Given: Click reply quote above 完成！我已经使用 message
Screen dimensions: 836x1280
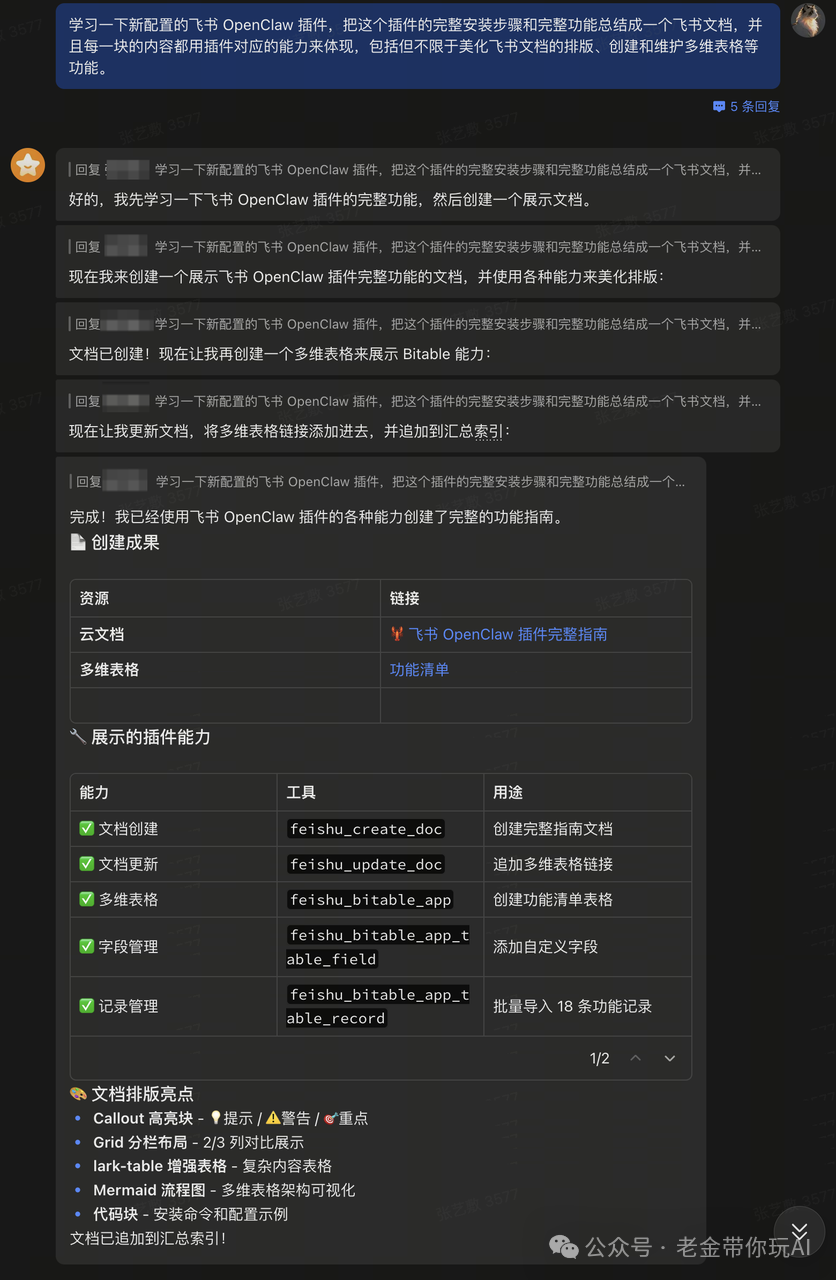Looking at the screenshot, I should [378, 481].
